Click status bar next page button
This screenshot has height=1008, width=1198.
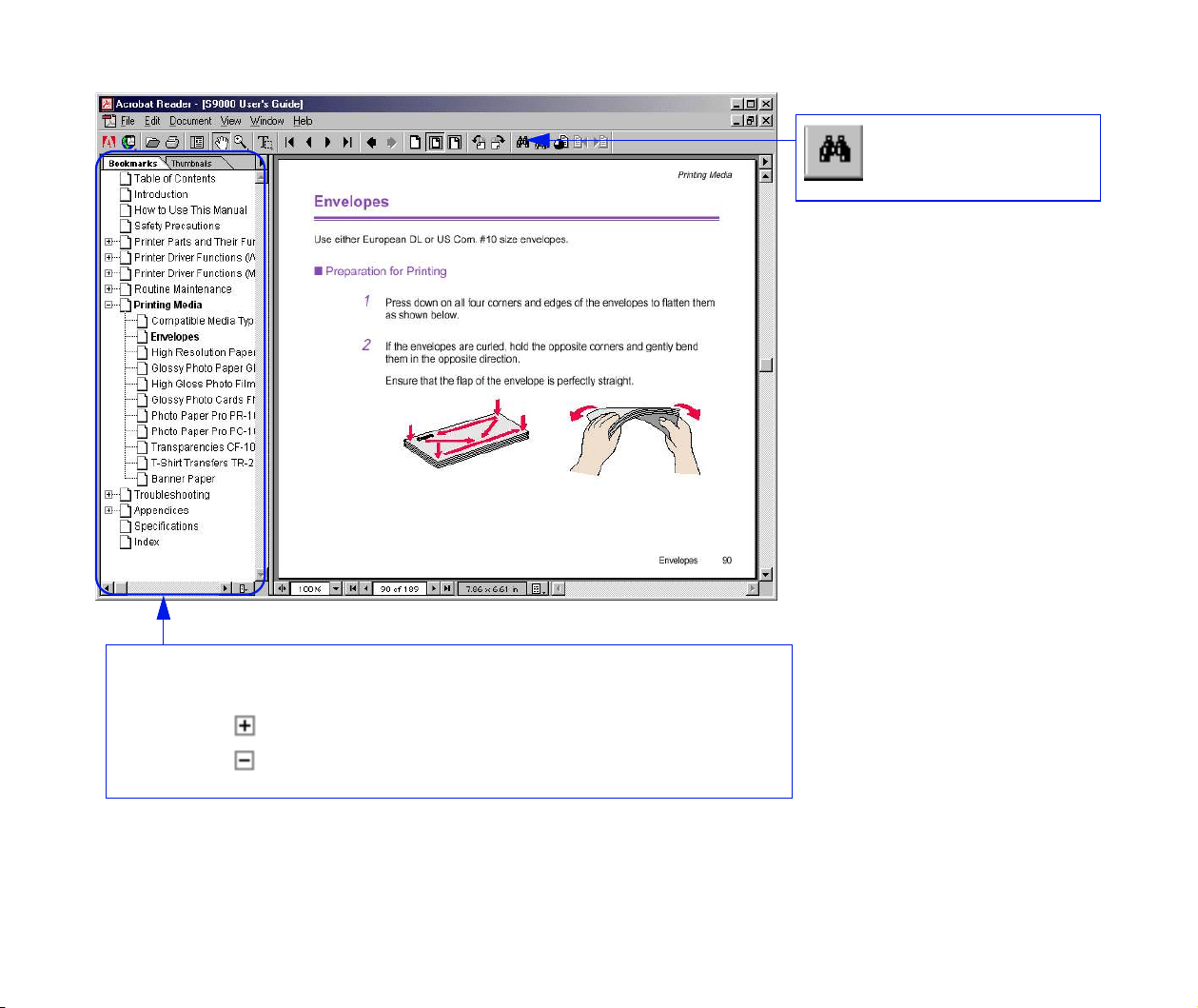434,589
